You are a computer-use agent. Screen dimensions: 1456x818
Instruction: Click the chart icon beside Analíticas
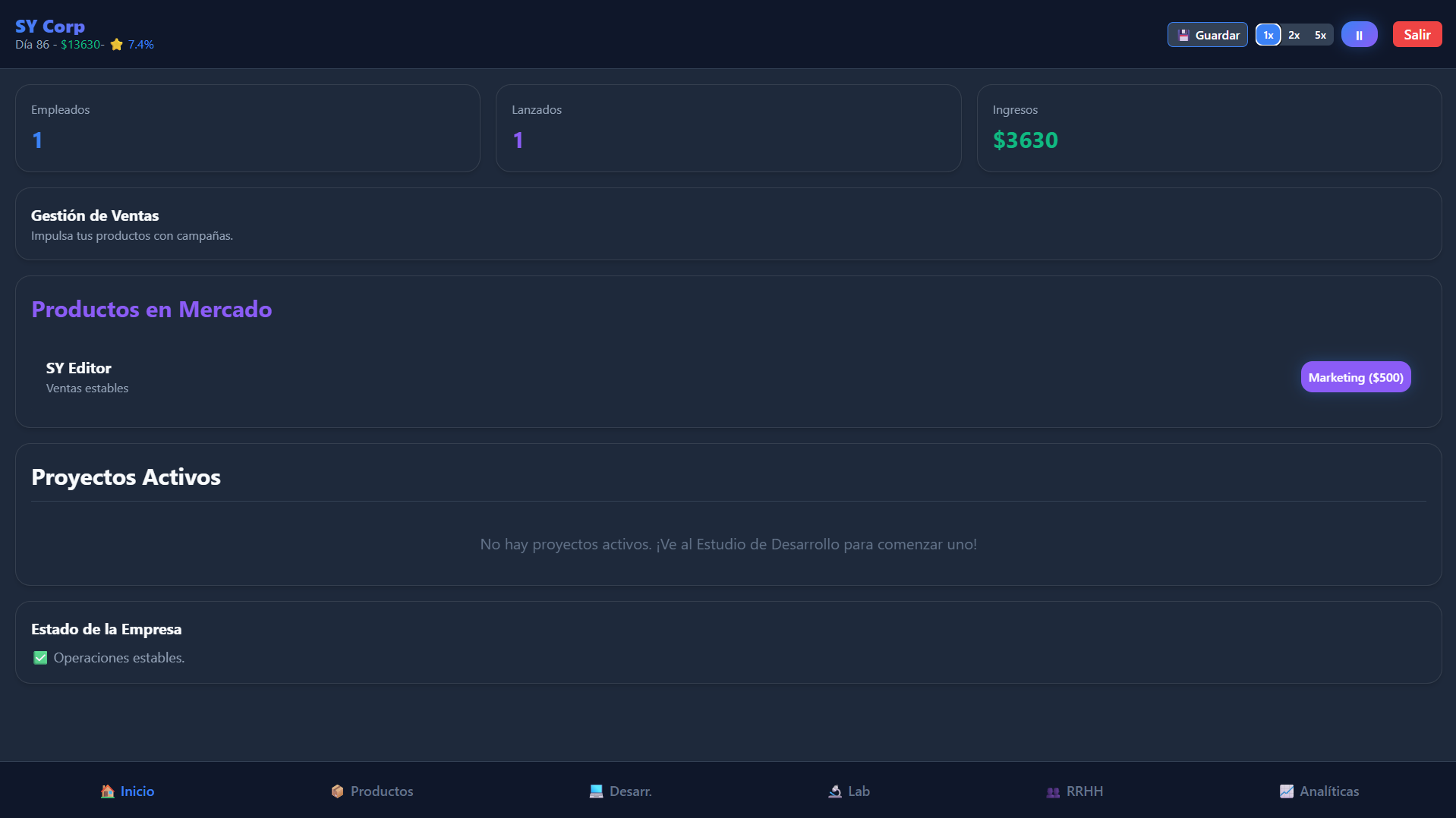point(1287,791)
